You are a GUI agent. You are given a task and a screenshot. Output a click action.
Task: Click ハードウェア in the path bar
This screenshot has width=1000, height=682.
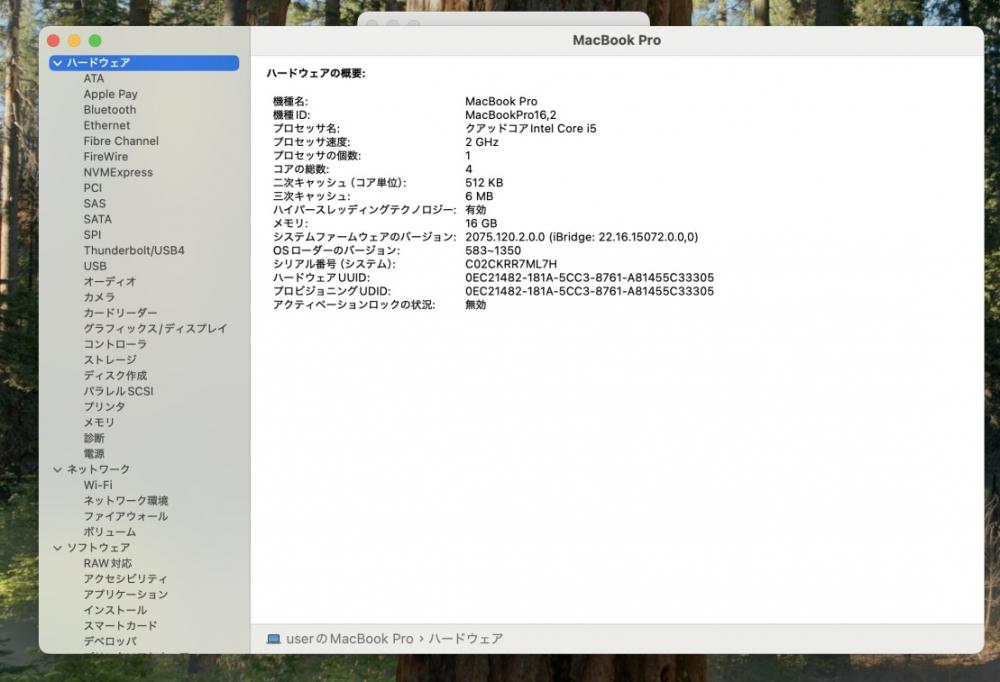point(466,639)
